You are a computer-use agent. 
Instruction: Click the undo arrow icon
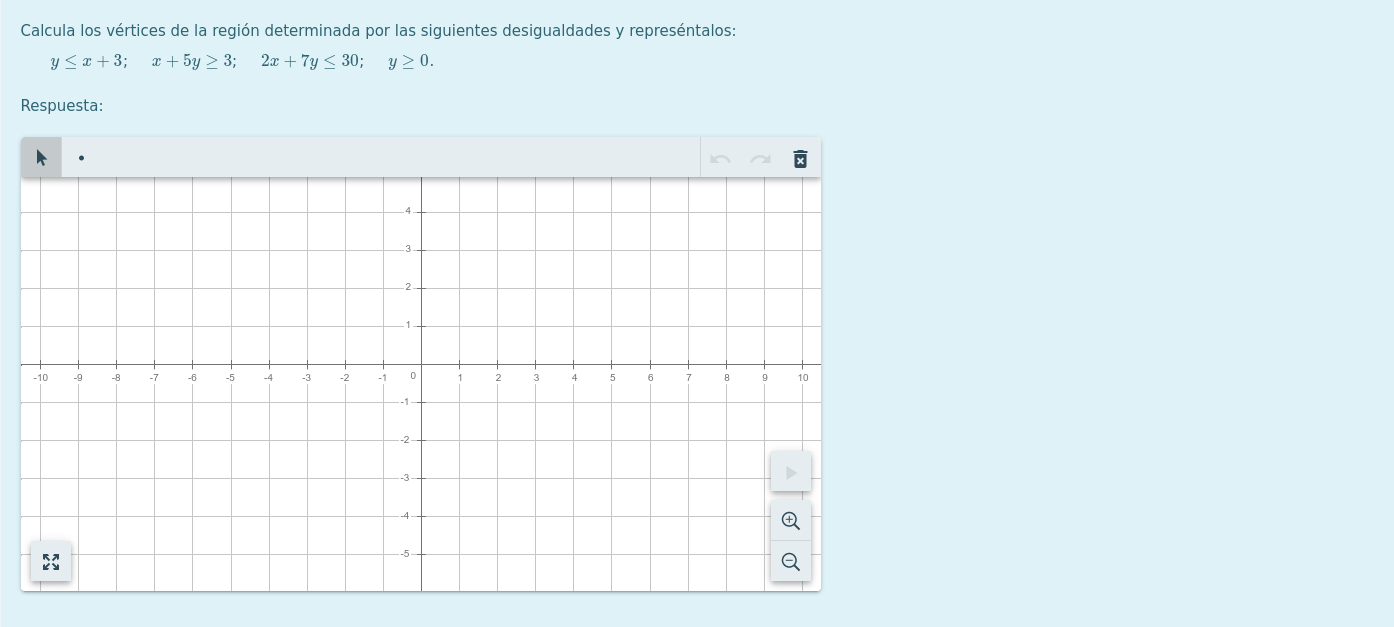(x=720, y=159)
